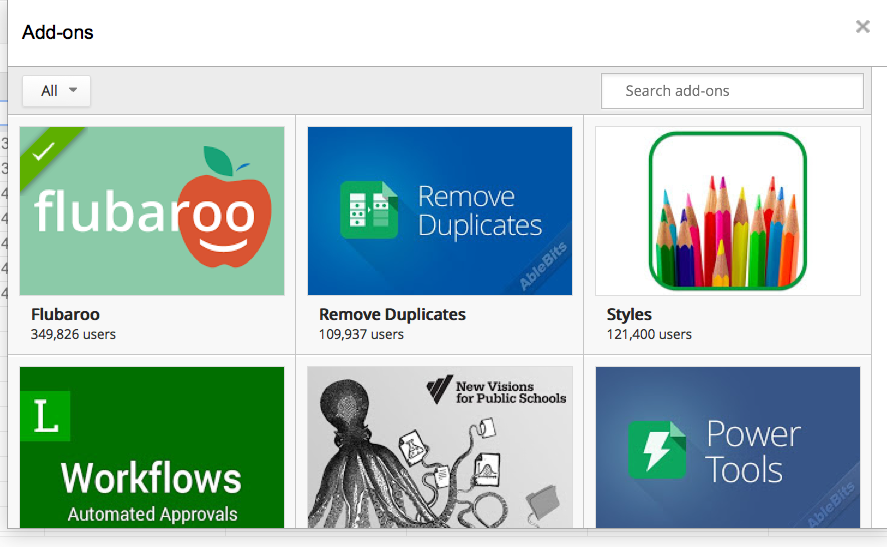
Task: Click the red apple in Flubaroo logo
Action: tap(225, 208)
